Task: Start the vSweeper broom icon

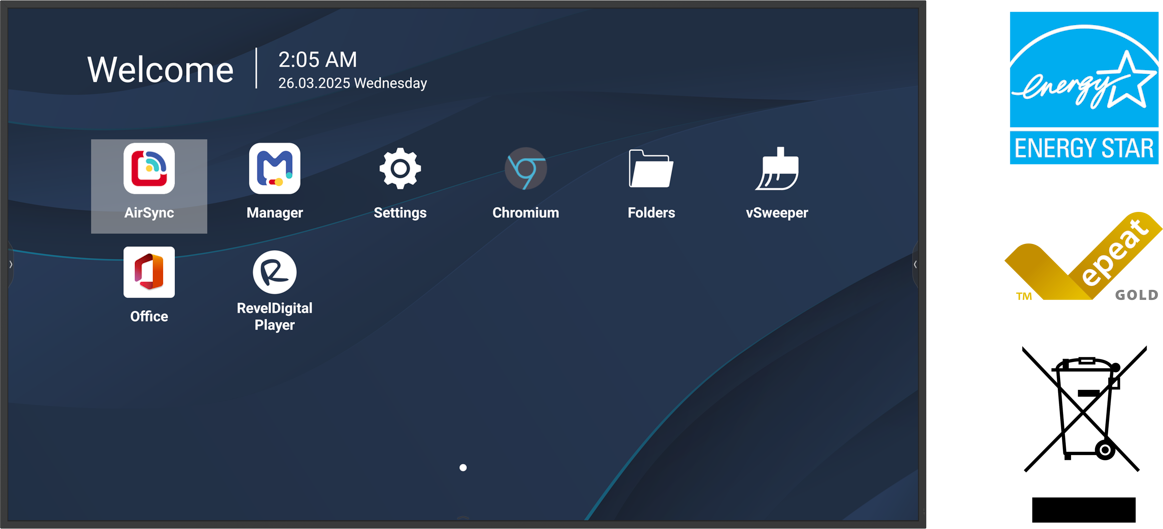Action: click(777, 169)
